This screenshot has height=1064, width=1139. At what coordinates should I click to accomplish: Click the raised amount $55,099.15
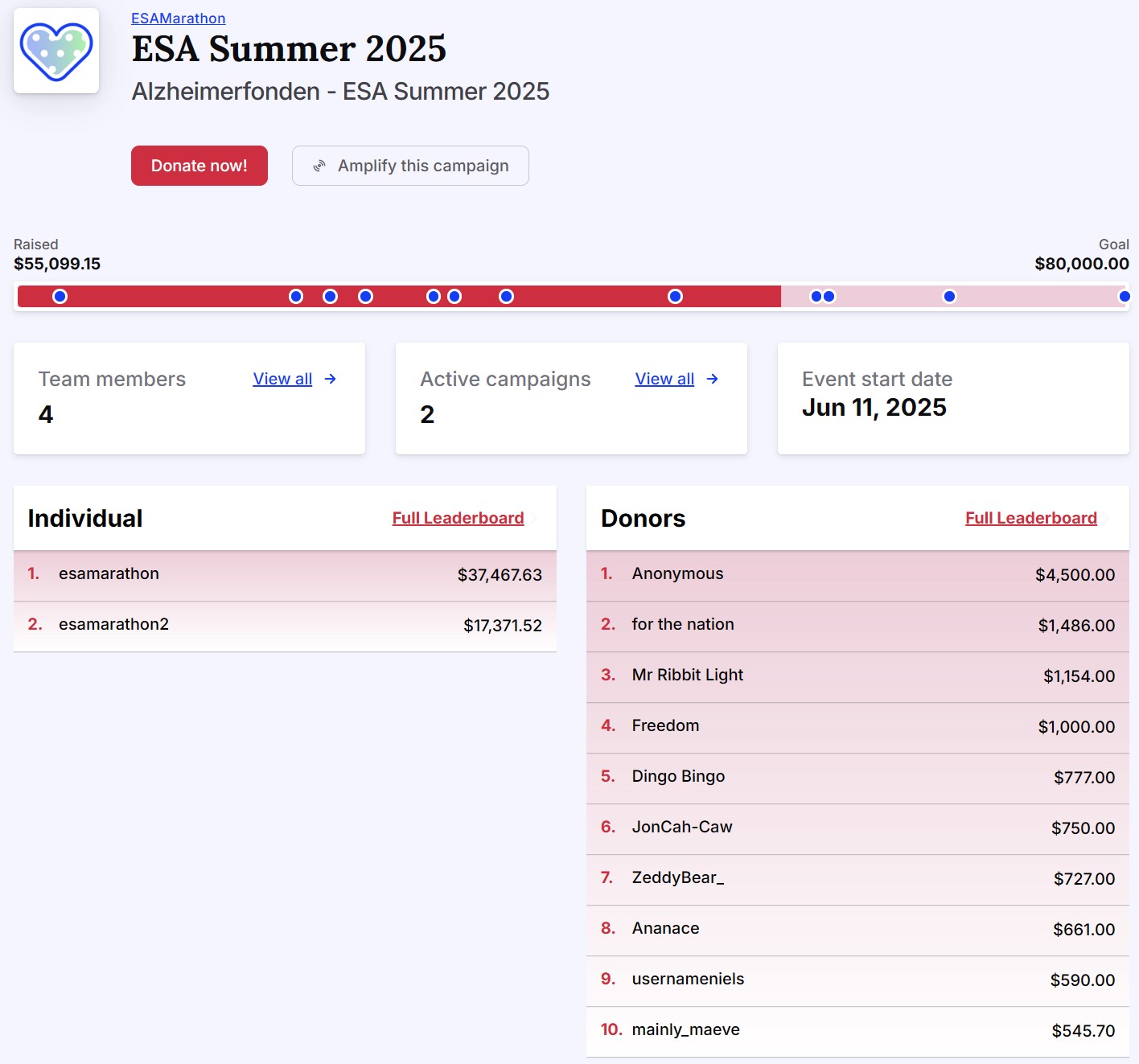(x=57, y=264)
